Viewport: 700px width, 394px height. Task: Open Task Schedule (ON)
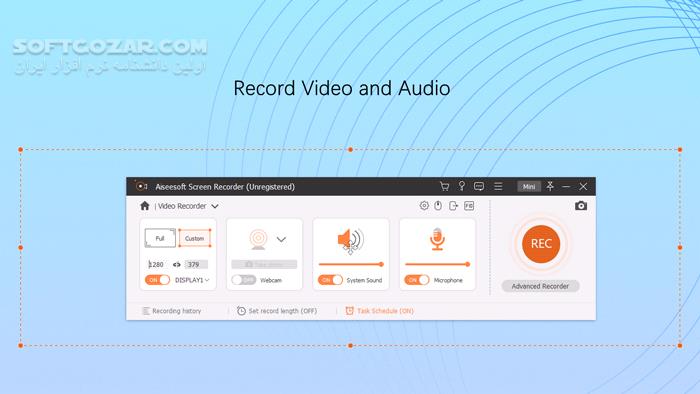tap(379, 311)
